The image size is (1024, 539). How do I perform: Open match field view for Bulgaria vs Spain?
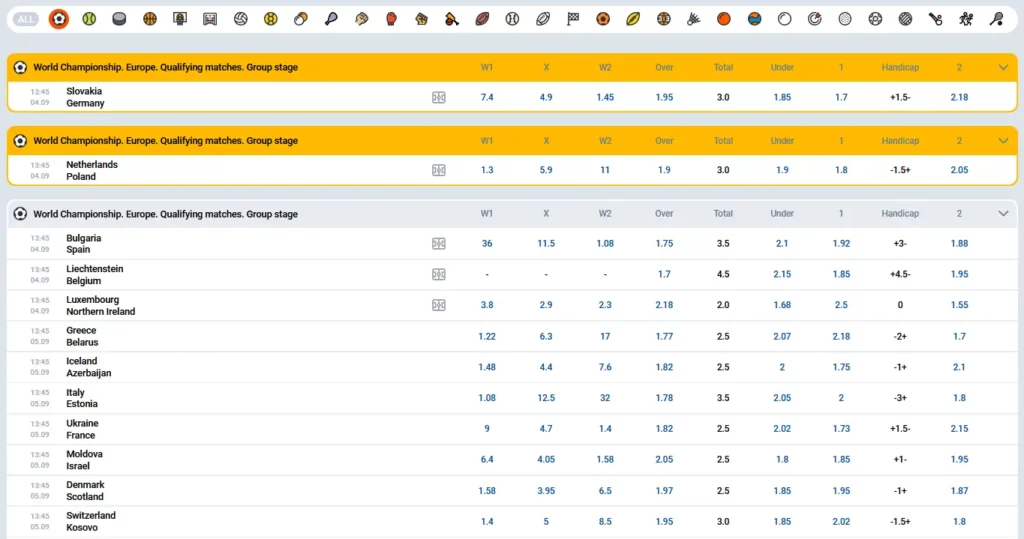(x=439, y=244)
